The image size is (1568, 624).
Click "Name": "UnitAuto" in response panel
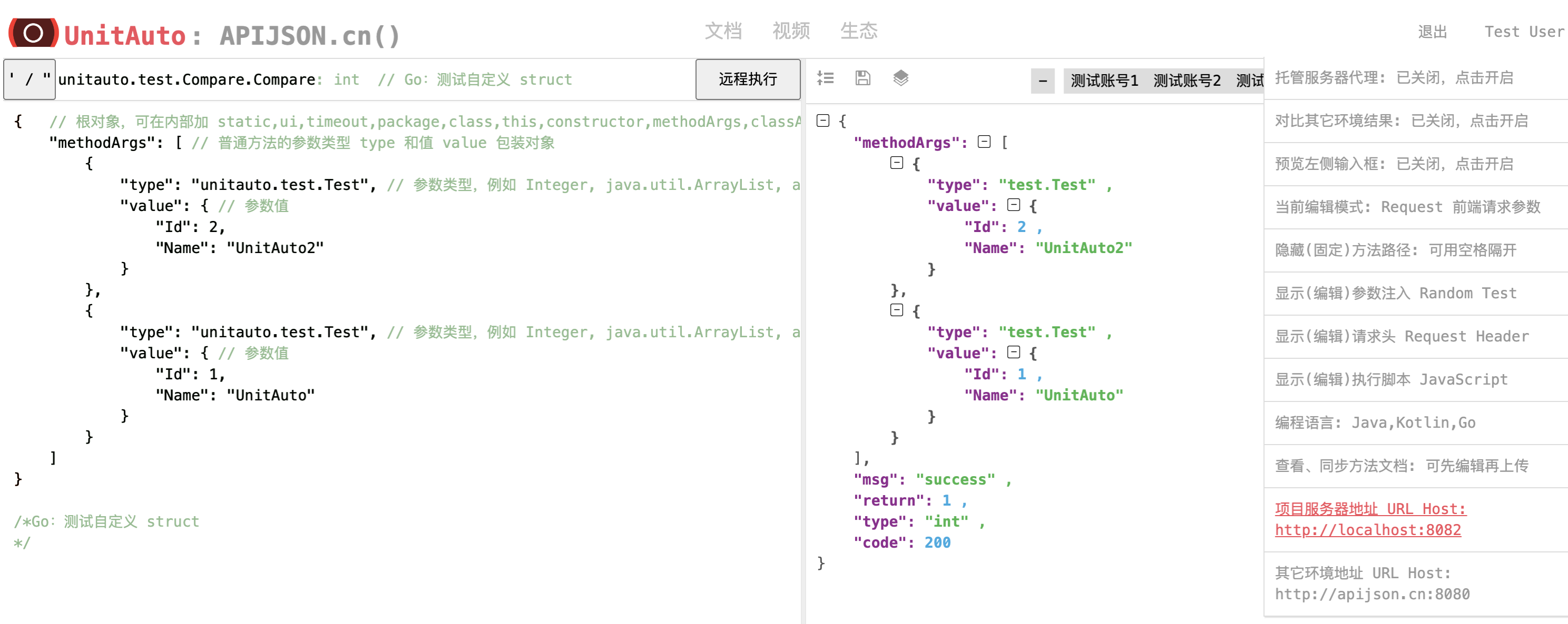coord(1043,395)
